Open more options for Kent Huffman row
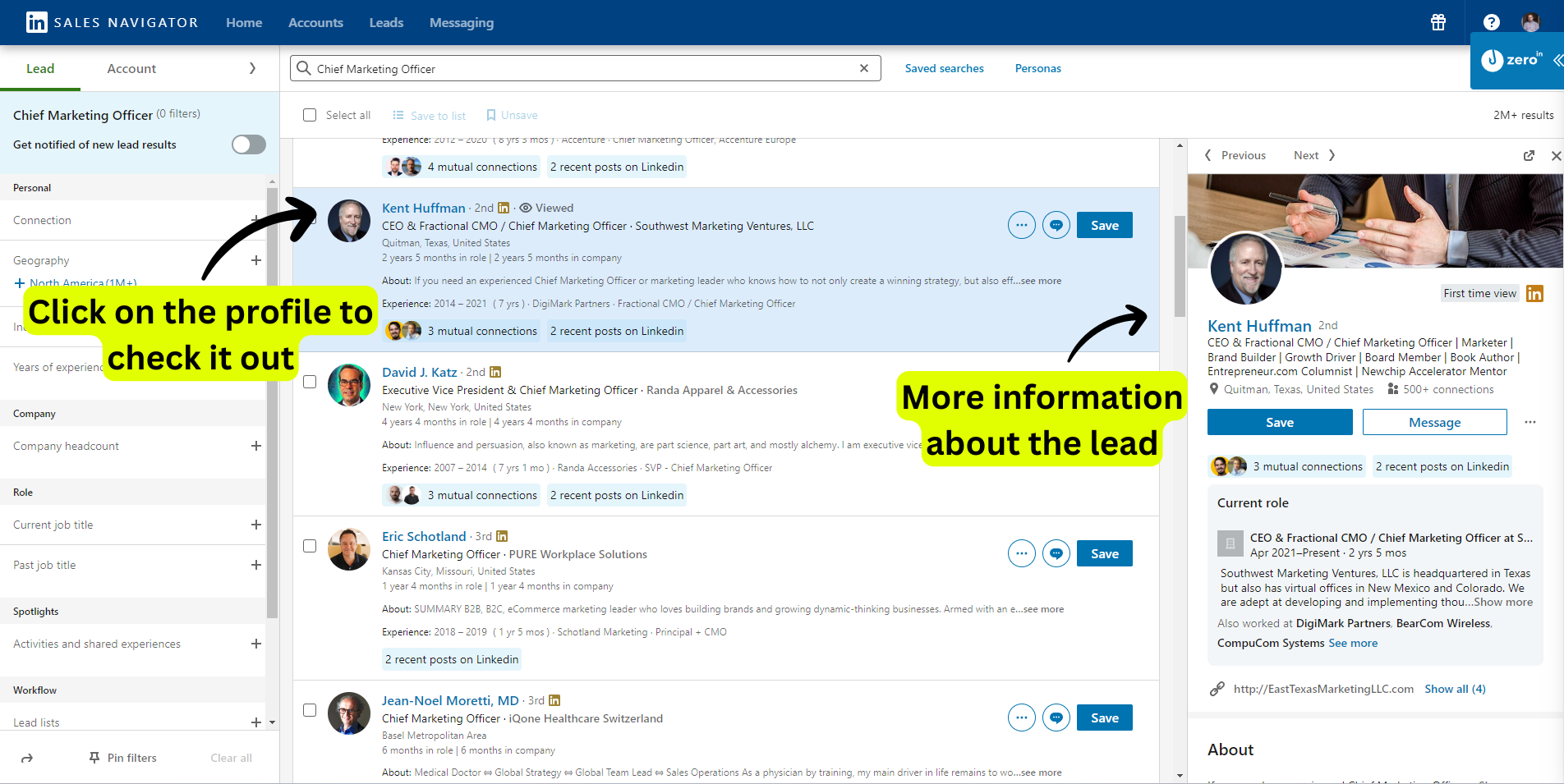This screenshot has height=784, width=1564. tap(1022, 225)
